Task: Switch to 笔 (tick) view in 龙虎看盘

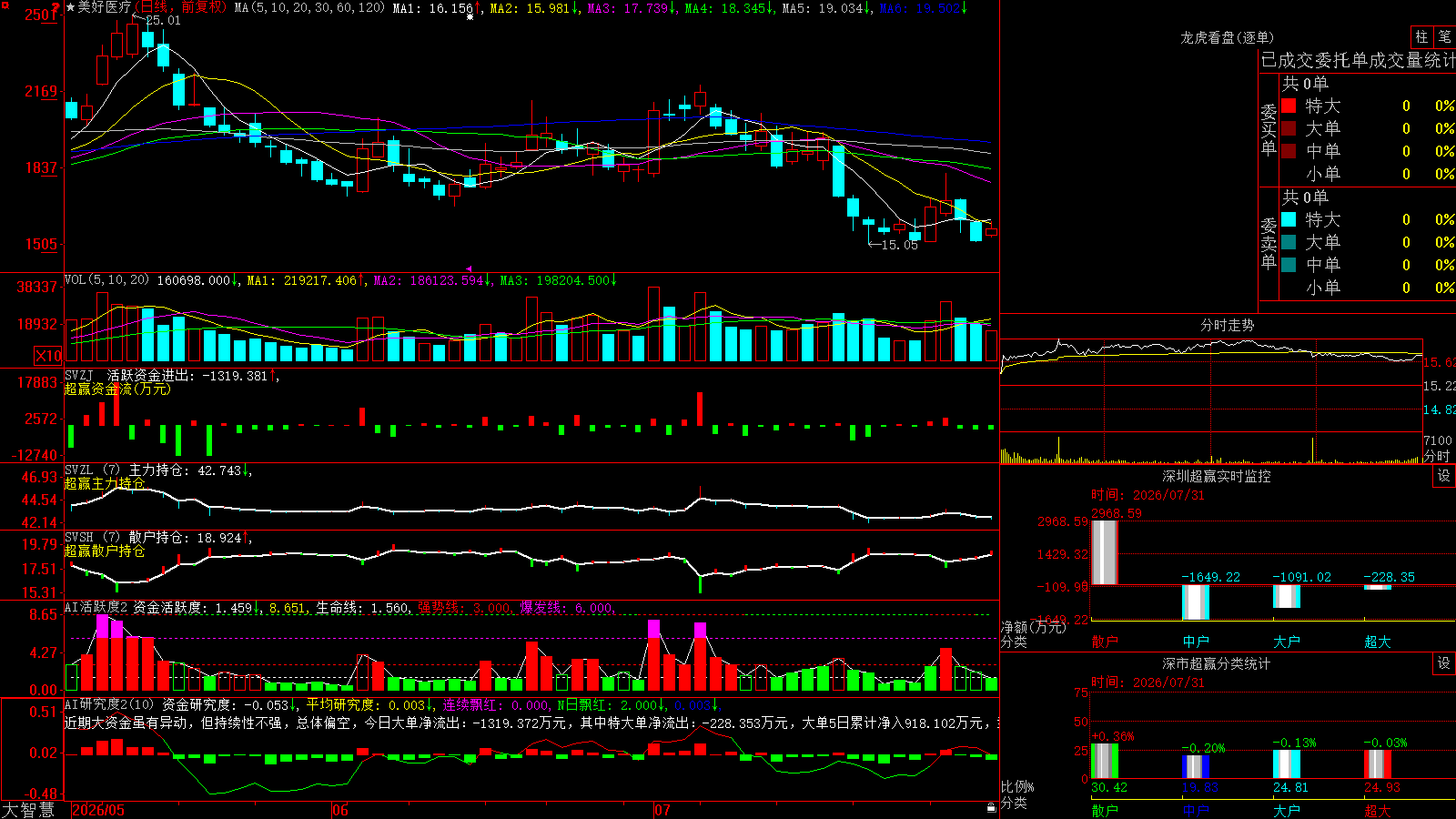Action: click(x=1444, y=36)
